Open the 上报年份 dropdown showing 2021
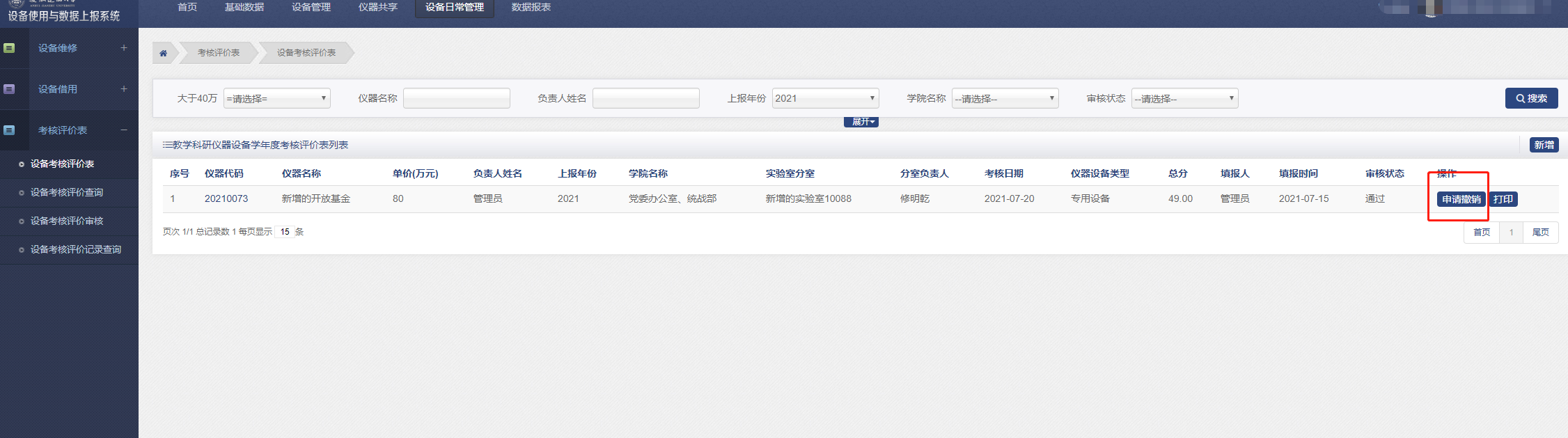 pyautogui.click(x=825, y=99)
